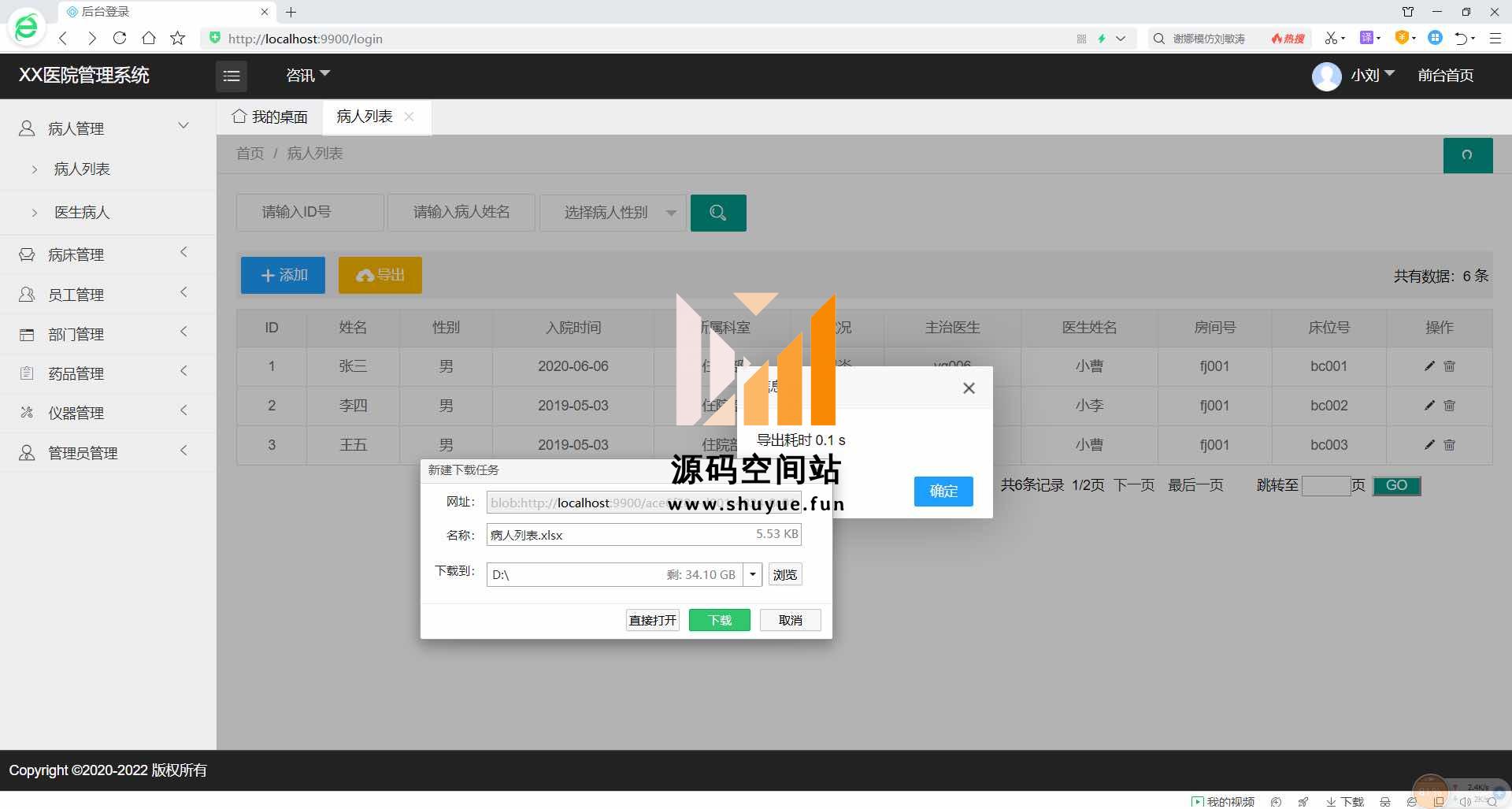This screenshot has width=1512, height=809.
Task: Open browser scissors screenshot tool
Action: tap(1331, 38)
